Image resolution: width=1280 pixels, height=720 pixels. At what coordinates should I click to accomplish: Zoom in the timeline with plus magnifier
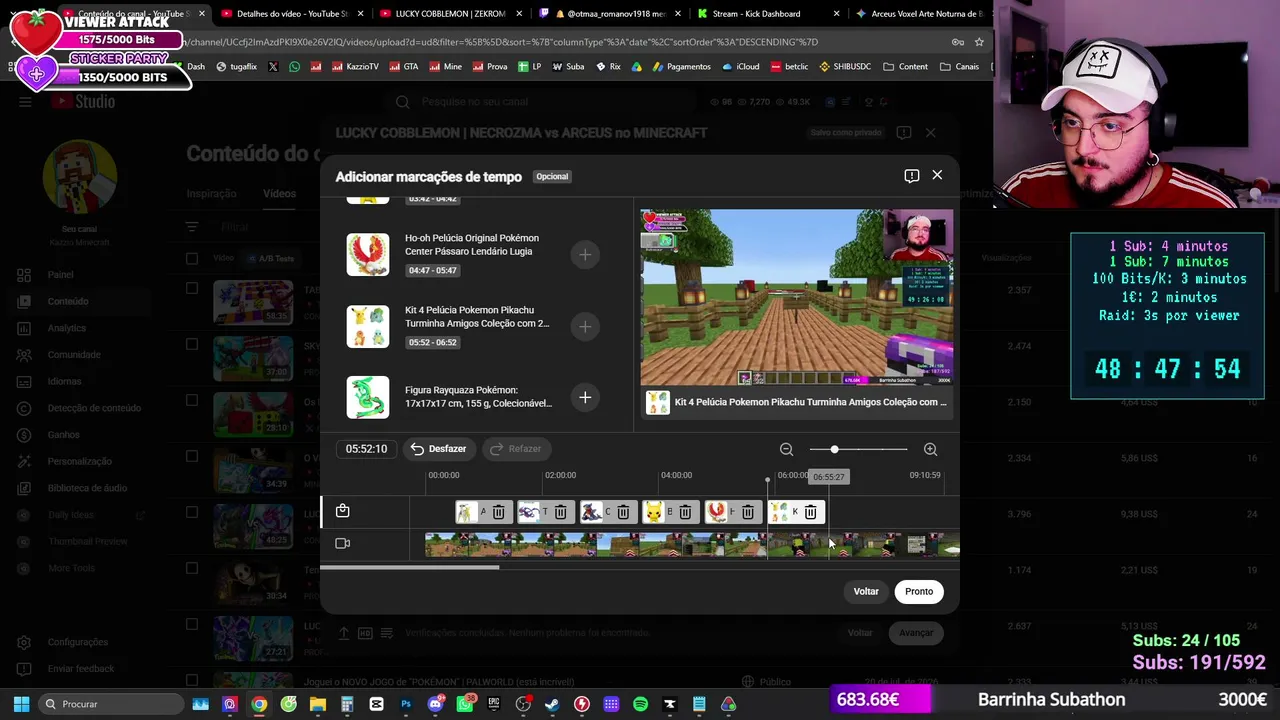[x=930, y=449]
